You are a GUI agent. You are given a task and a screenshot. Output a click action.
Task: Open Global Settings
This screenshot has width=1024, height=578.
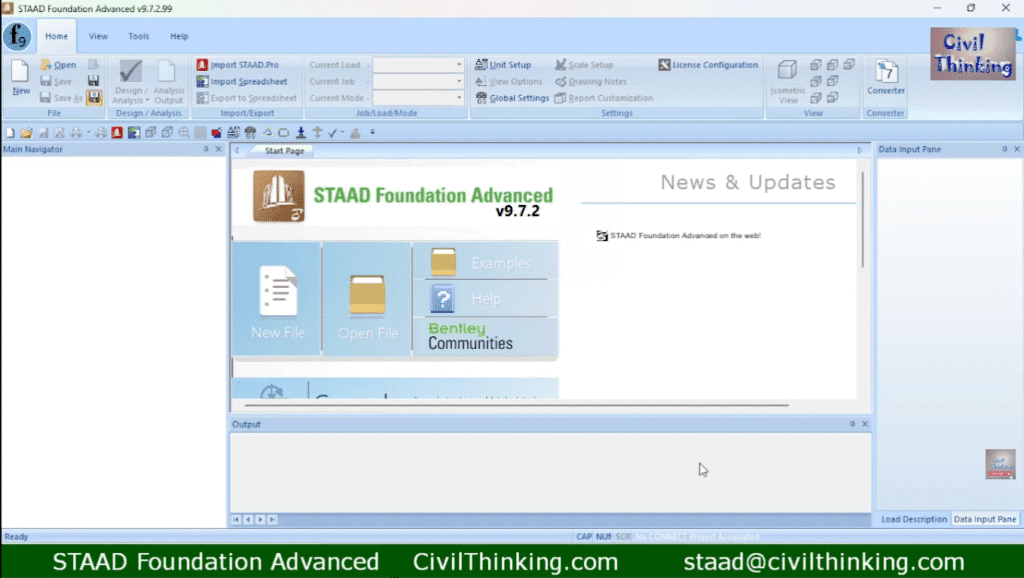point(512,98)
